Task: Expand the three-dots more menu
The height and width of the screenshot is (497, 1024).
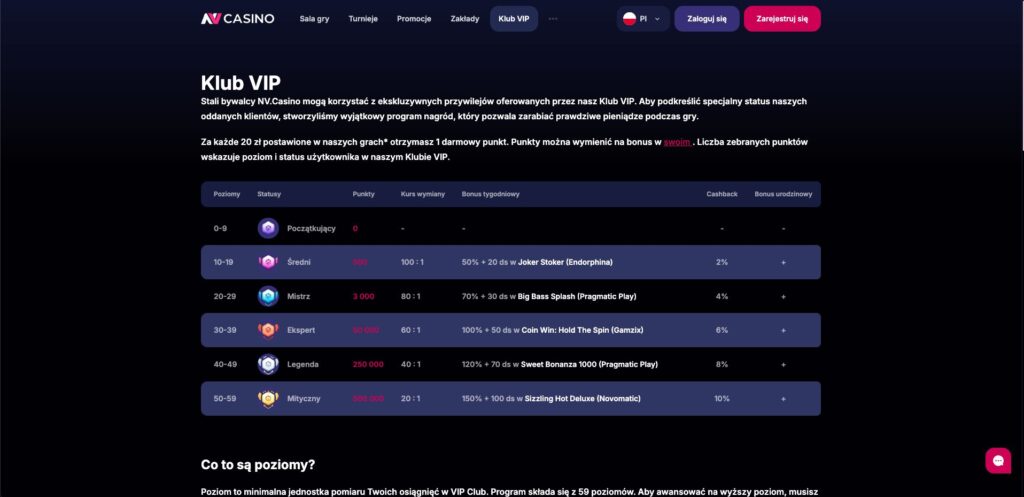Action: (553, 19)
